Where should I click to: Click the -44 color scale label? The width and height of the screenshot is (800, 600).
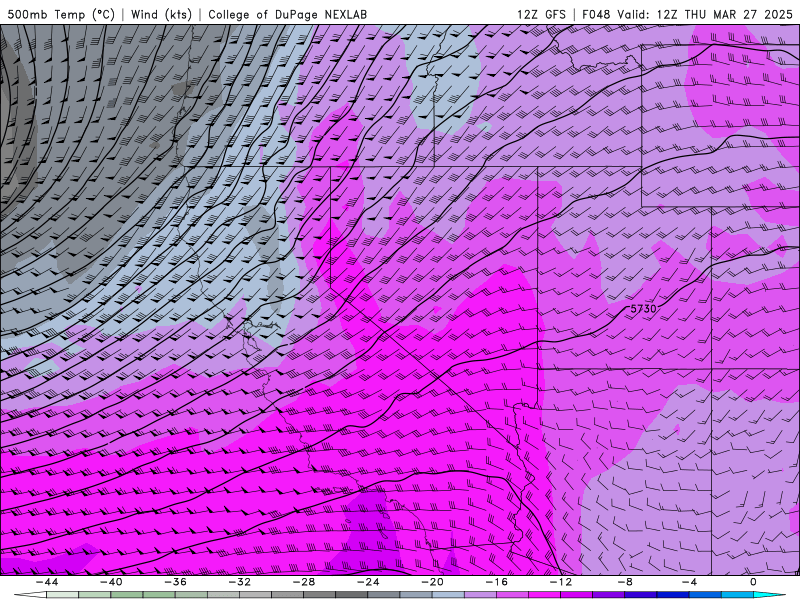point(46,582)
